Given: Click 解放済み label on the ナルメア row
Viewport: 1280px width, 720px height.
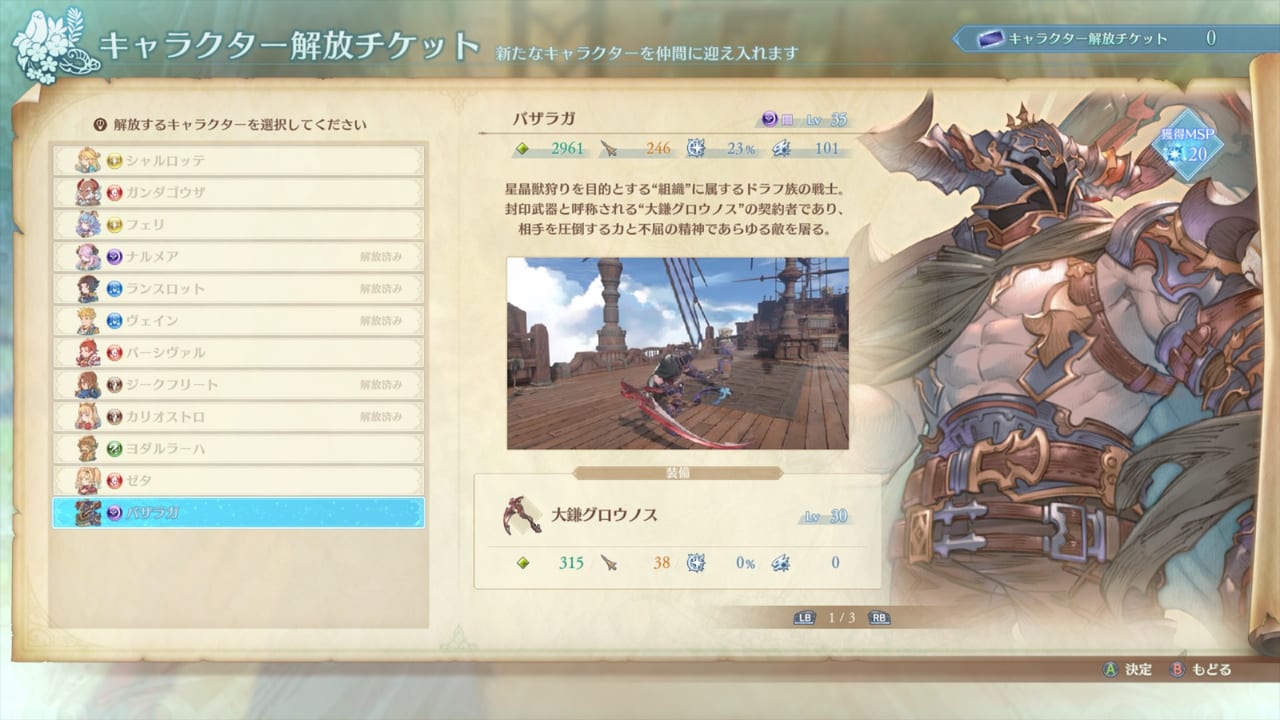Looking at the screenshot, I should [381, 257].
